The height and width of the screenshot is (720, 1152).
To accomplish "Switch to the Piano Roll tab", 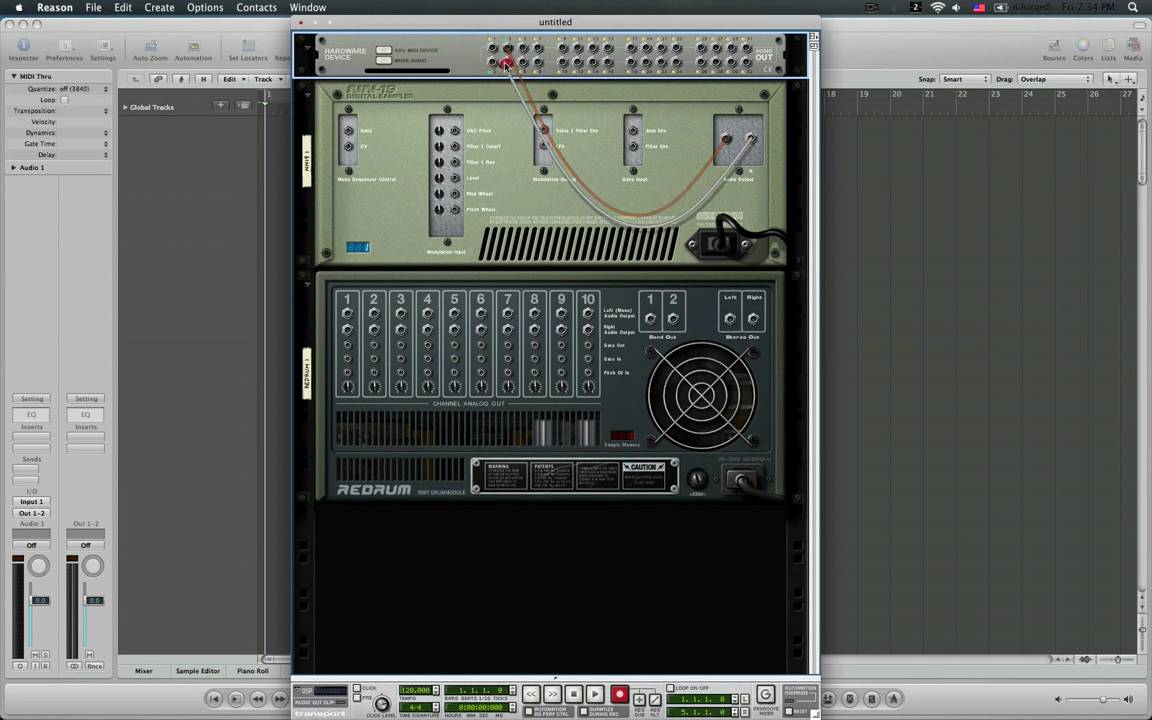I will point(253,671).
